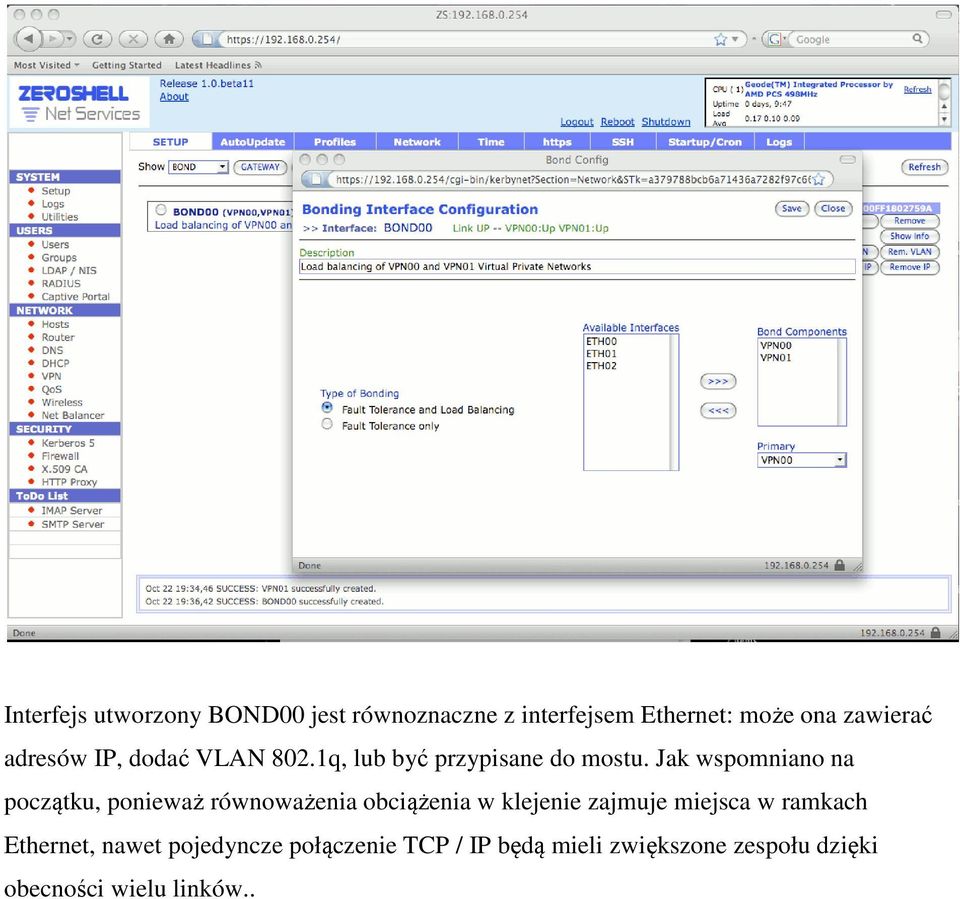Image resolution: width=960 pixels, height=899 pixels.
Task: Reload the page with the refresh icon
Action: click(97, 39)
